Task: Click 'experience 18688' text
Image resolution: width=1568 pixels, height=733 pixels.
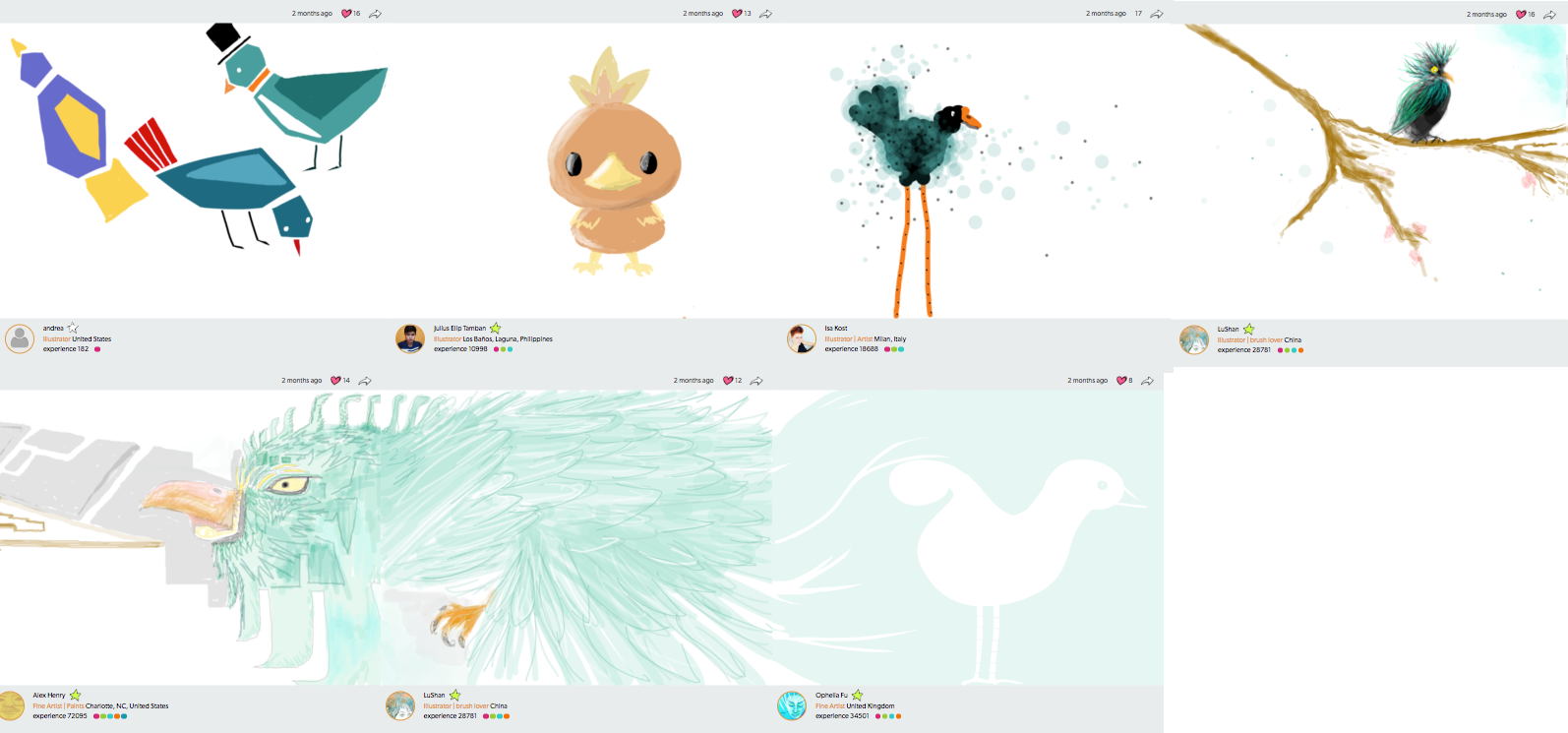Action: [x=851, y=349]
